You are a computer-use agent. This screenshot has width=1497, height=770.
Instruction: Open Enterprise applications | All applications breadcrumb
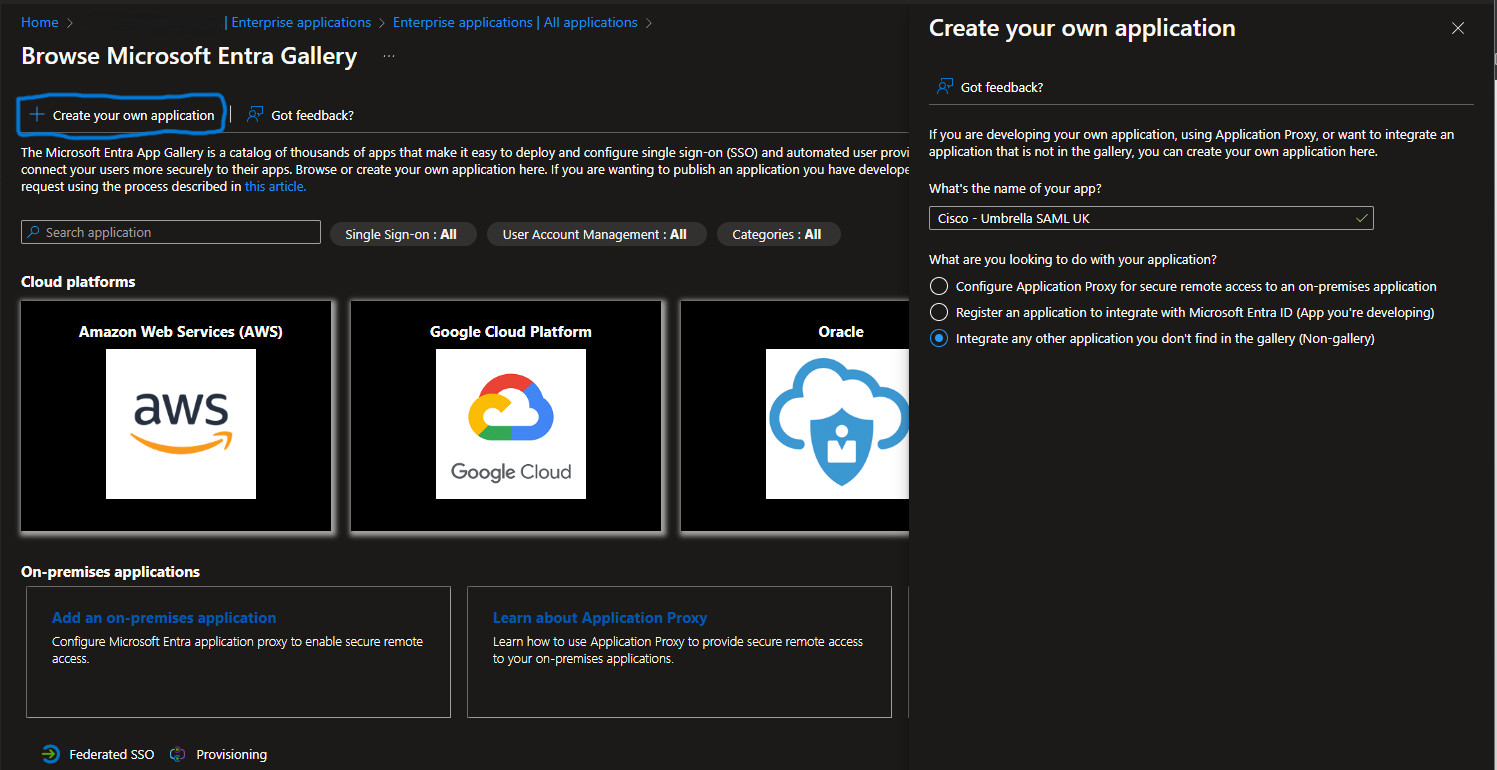pos(515,22)
